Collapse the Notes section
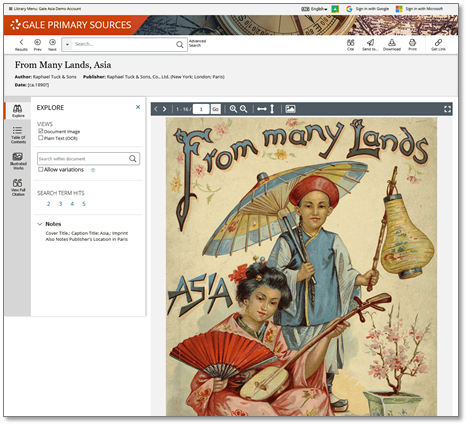Viewport: 468px width, 426px height. [x=40, y=224]
